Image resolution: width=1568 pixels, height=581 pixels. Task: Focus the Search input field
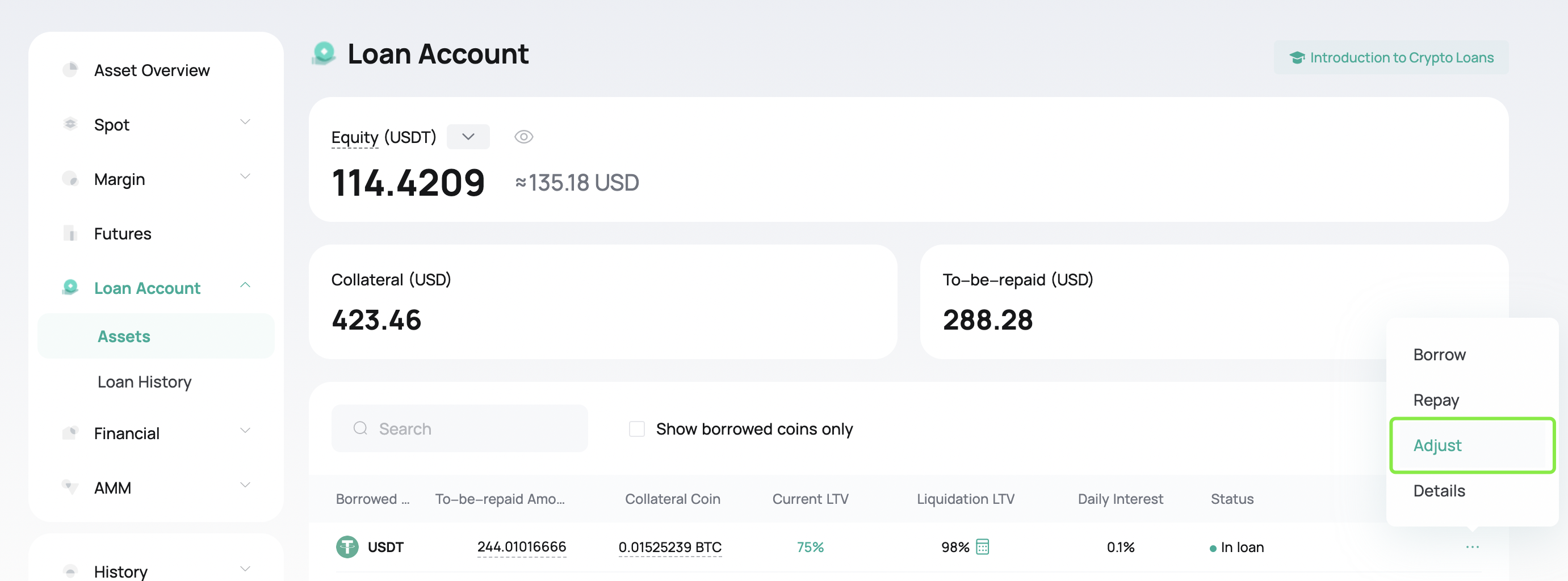(x=460, y=428)
